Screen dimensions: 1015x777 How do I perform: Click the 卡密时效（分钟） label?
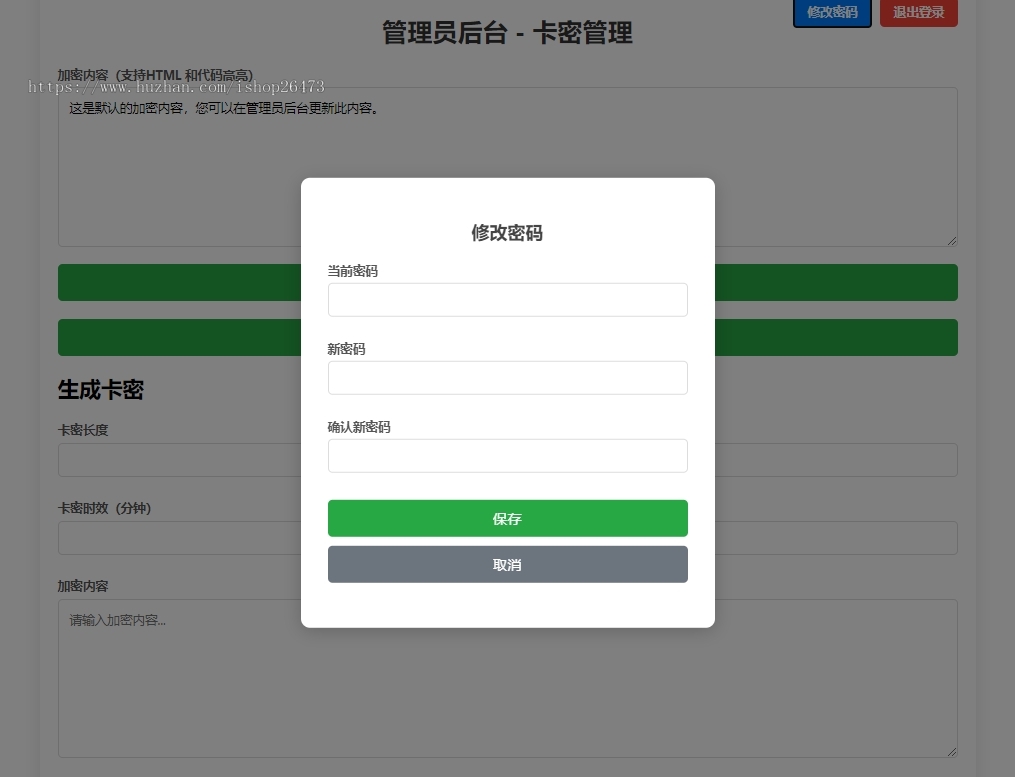click(104, 508)
